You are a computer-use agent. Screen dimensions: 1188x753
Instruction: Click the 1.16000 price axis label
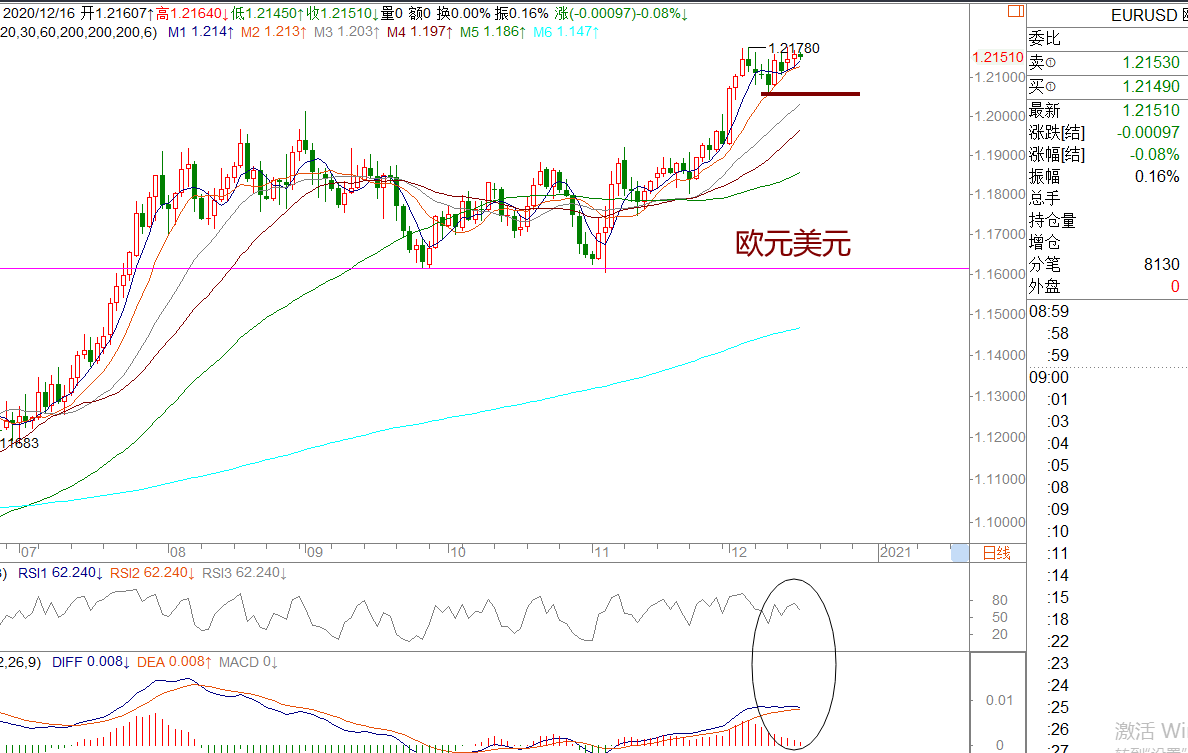[x=1000, y=274]
